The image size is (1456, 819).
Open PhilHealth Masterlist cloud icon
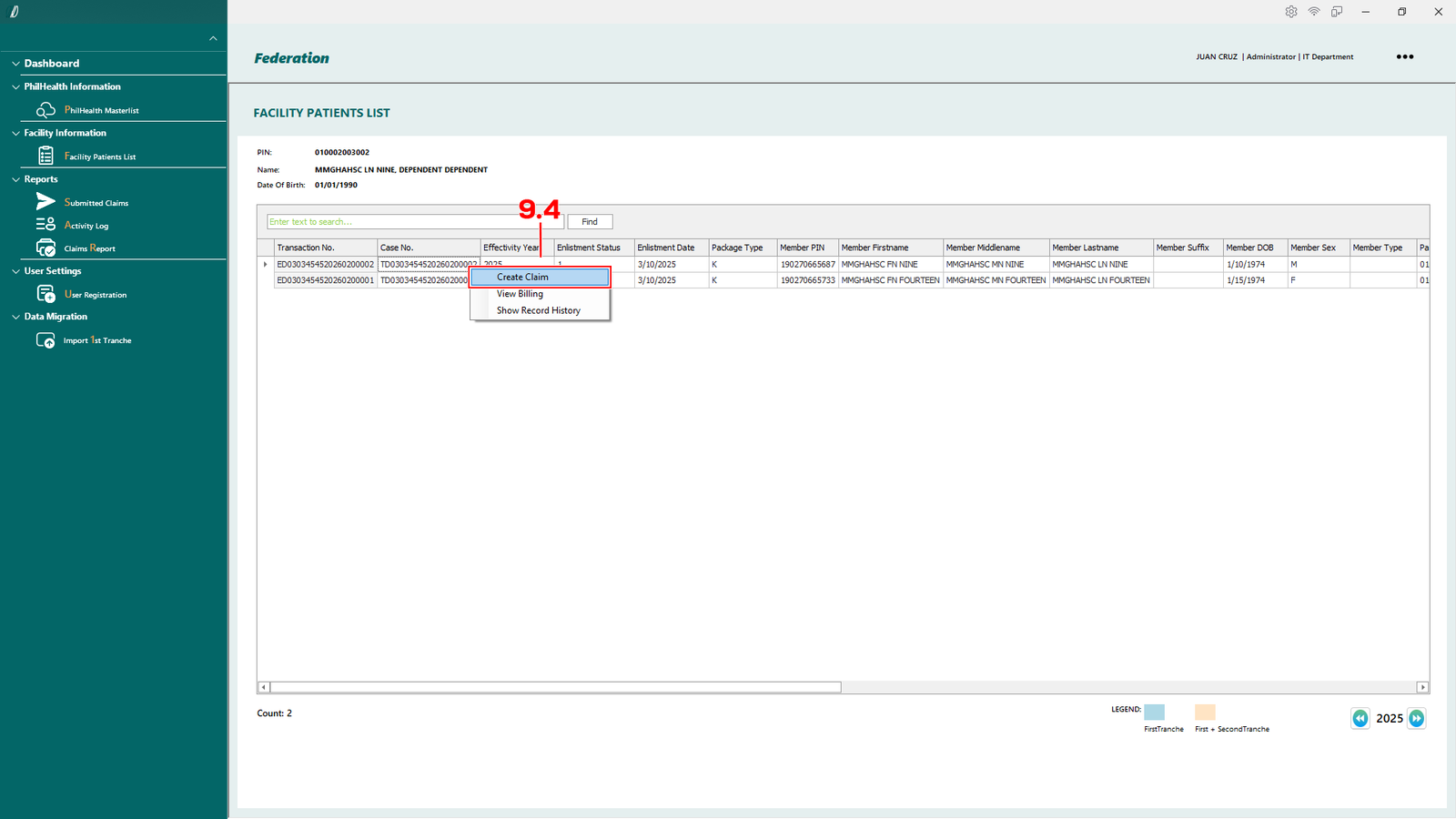coord(45,110)
